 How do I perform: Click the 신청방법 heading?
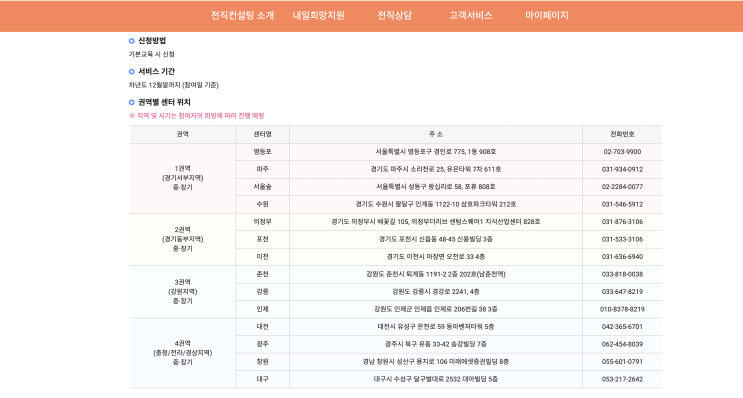(x=152, y=41)
